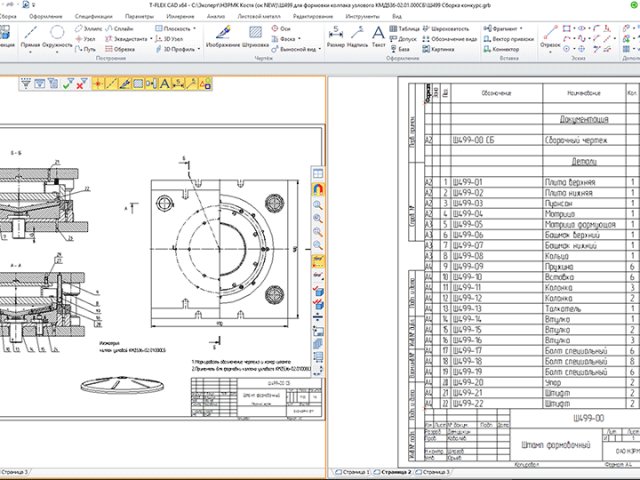This screenshot has width=640, height=480.
Task: Insert a Картинка (picture)
Action: 438,49
